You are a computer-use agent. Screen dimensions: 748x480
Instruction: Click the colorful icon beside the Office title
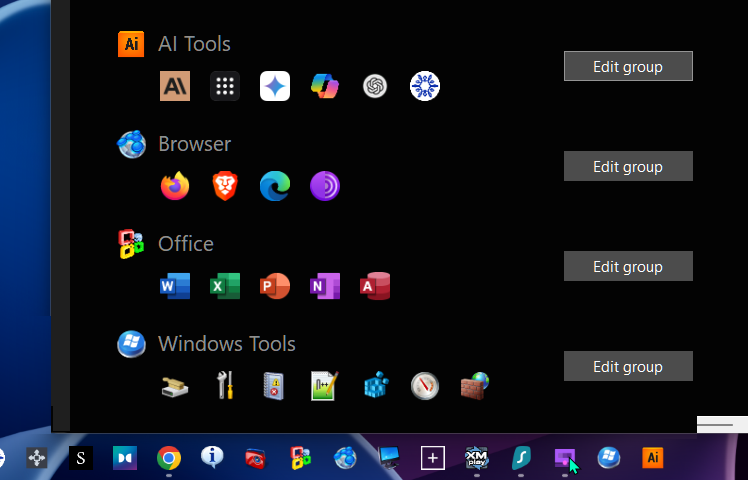tap(131, 244)
